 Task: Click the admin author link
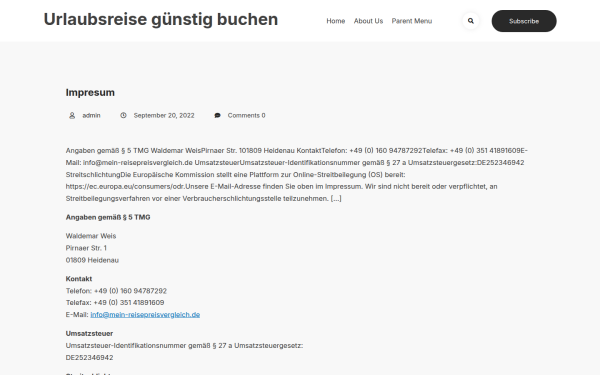(x=91, y=115)
